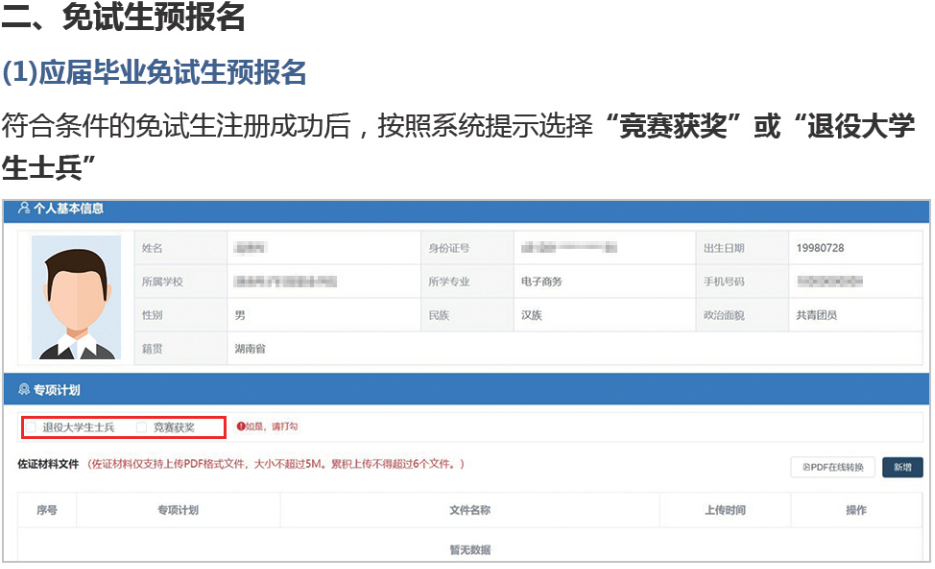Click the 文件名称 column header

469,510
